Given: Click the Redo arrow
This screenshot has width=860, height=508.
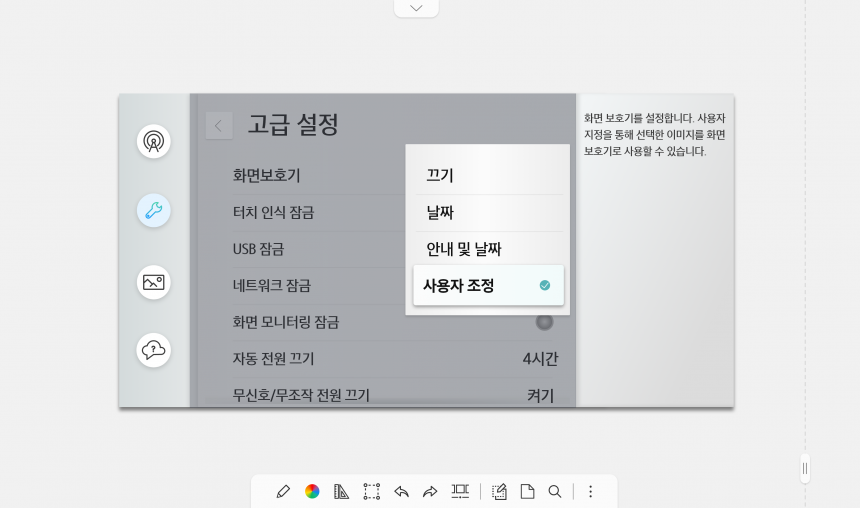Looking at the screenshot, I should click(431, 491).
